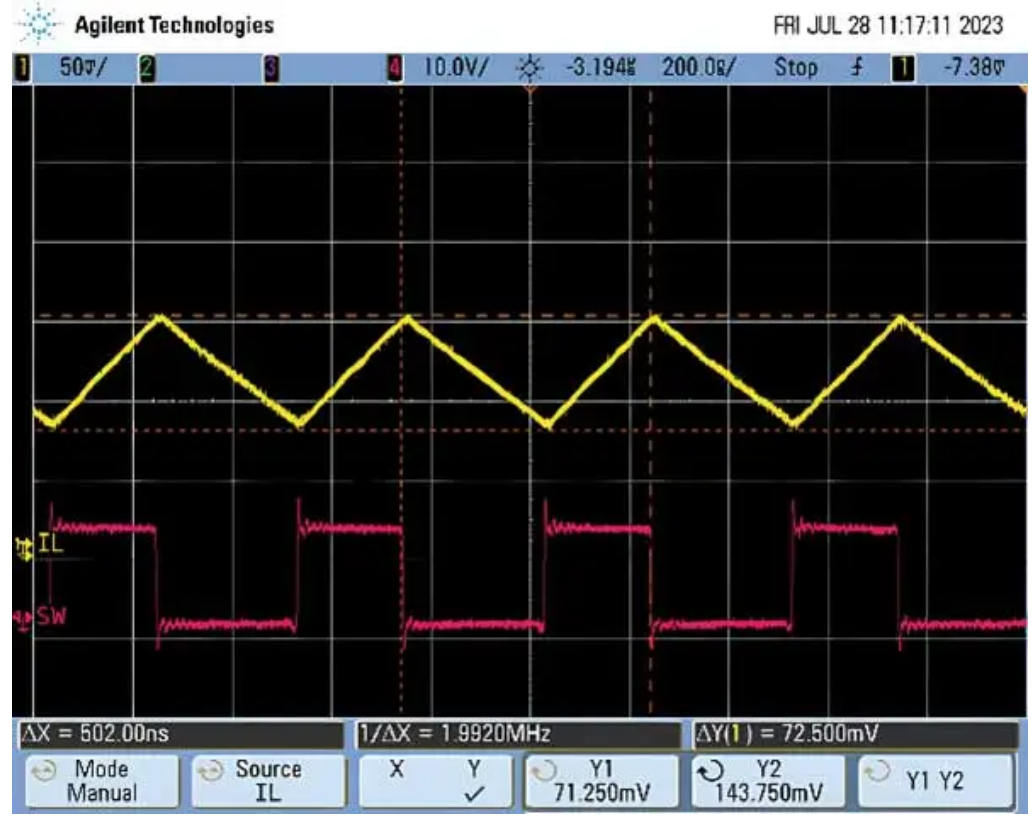Image resolution: width=1035 pixels, height=824 pixels.
Task: Click the rising edge trigger slope icon
Action: [x=857, y=67]
